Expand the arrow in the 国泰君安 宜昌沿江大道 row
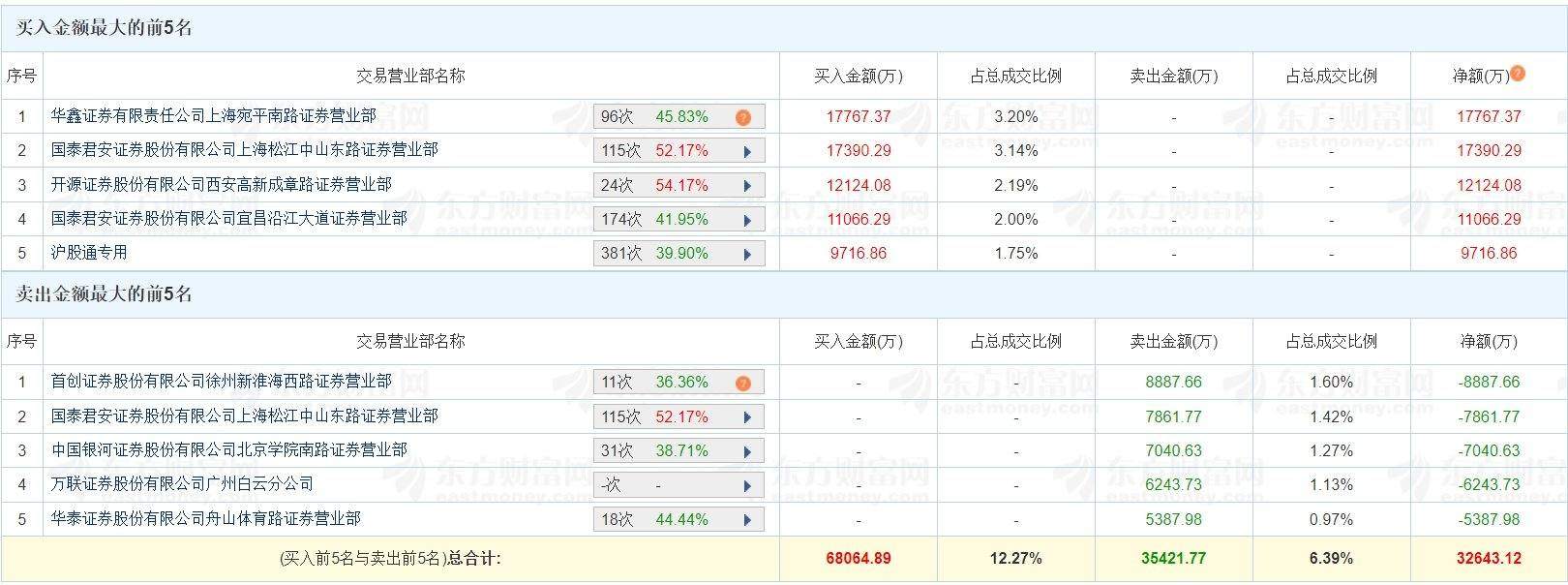 coord(747,220)
